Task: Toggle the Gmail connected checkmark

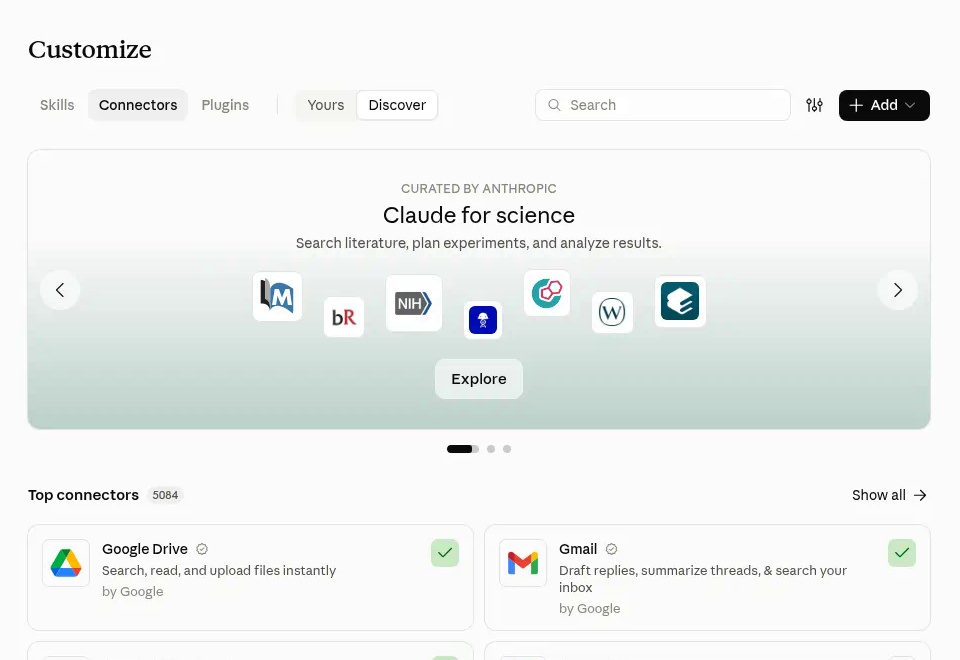Action: pyautogui.click(x=902, y=553)
